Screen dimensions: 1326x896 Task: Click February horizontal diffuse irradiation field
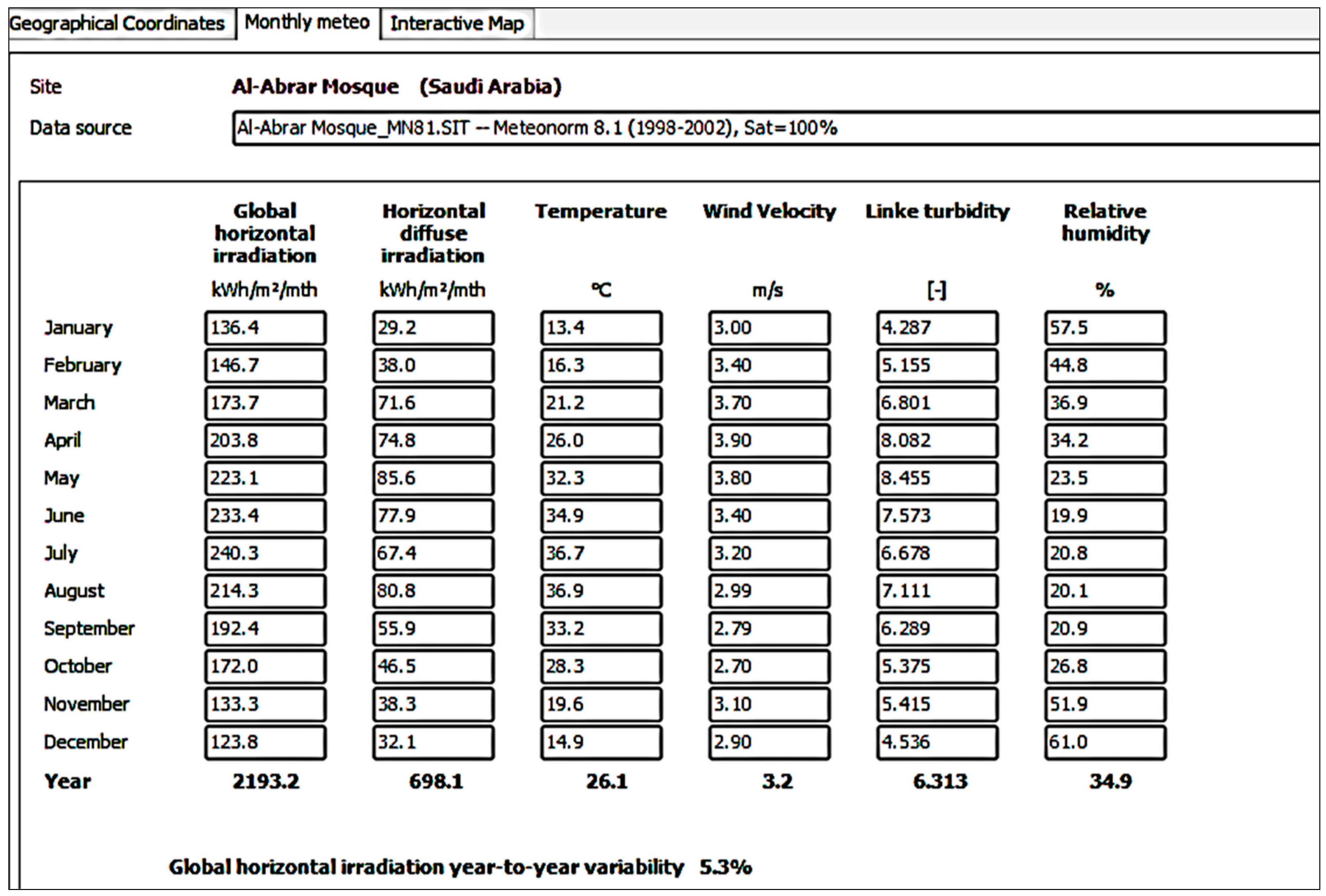coord(433,366)
